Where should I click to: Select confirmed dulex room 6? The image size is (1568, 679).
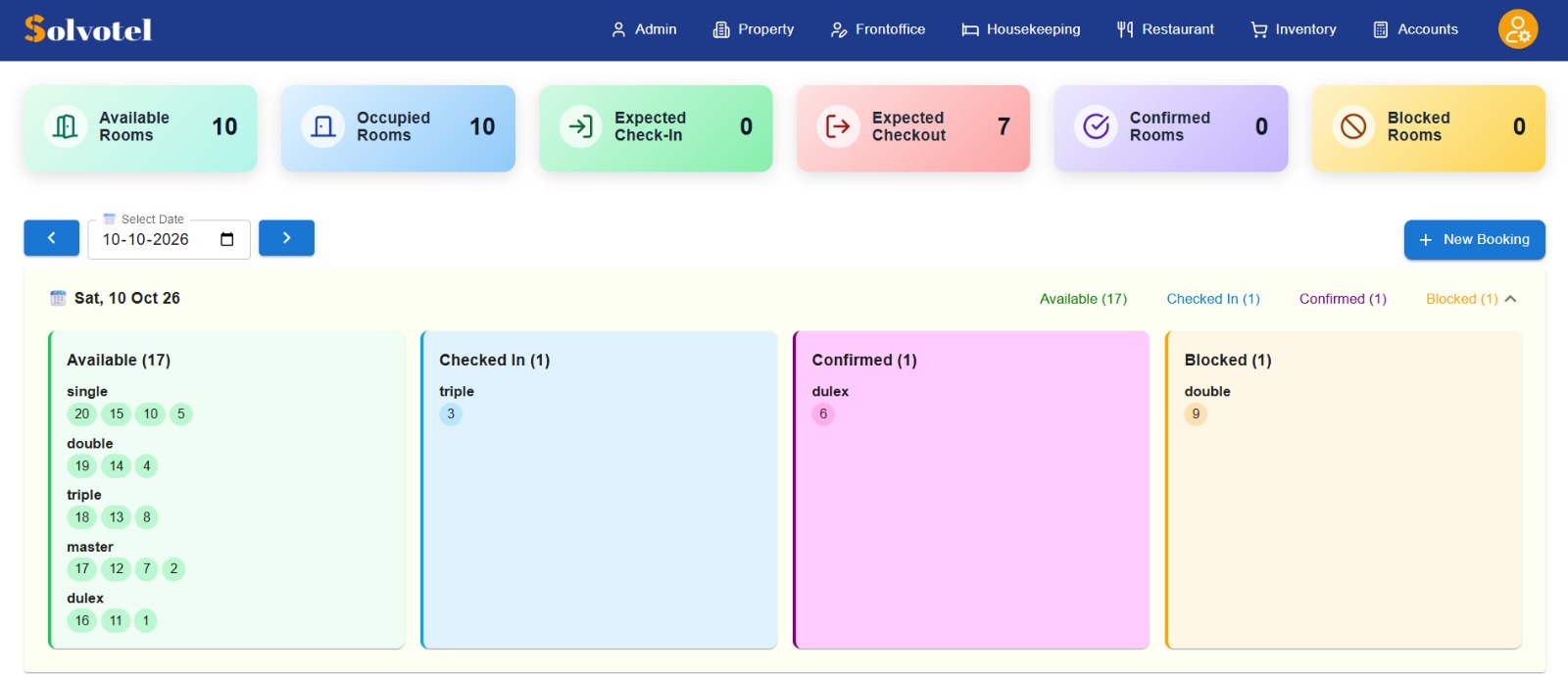823,414
